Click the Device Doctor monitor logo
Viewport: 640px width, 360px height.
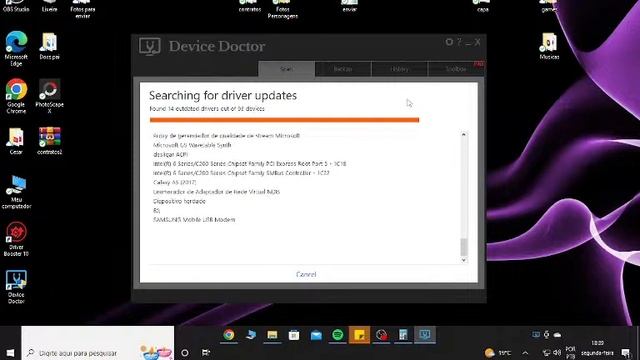coord(149,46)
